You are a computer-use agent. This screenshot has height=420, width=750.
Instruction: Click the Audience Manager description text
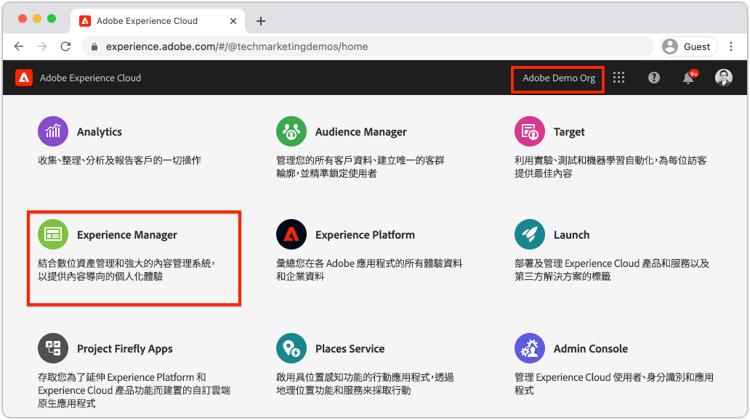(x=361, y=166)
